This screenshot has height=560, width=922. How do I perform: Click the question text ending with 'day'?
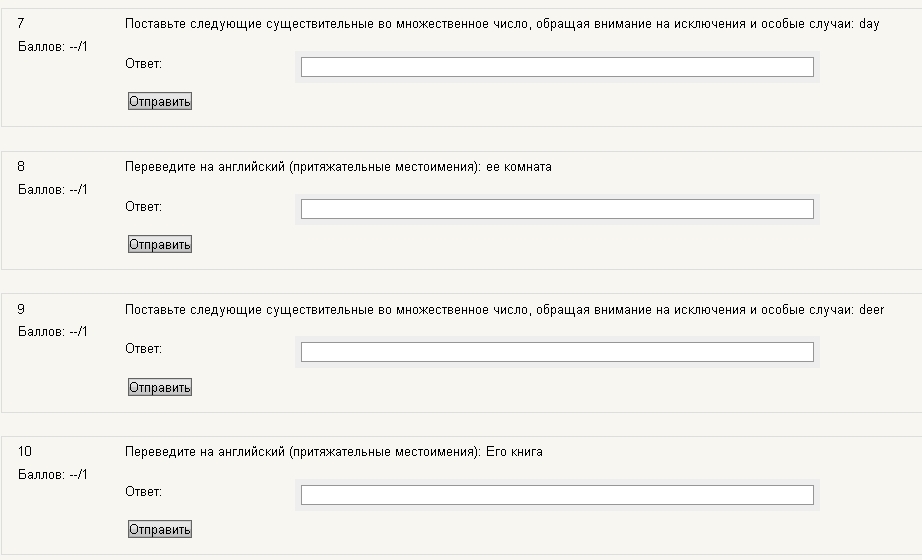point(502,24)
